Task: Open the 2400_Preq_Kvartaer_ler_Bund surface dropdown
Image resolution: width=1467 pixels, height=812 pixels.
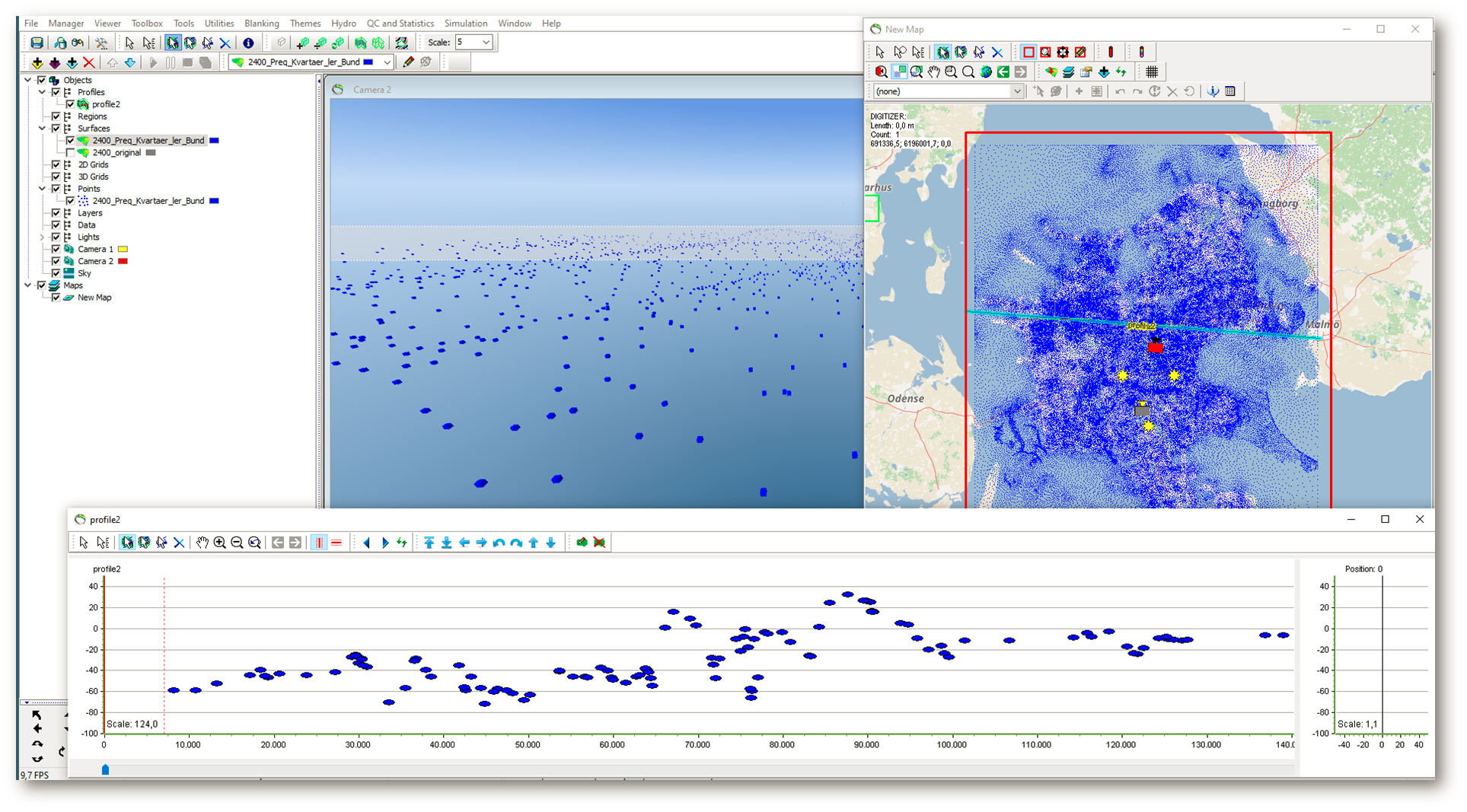Action: tap(387, 62)
